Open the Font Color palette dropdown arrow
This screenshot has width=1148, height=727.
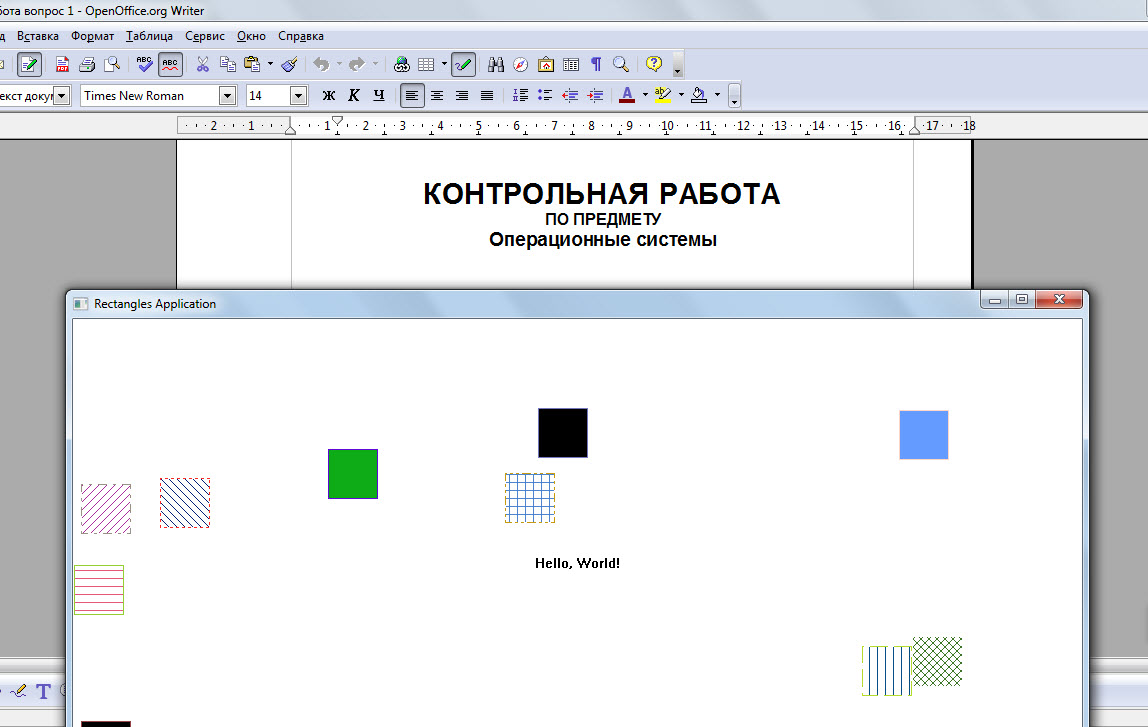[x=645, y=95]
